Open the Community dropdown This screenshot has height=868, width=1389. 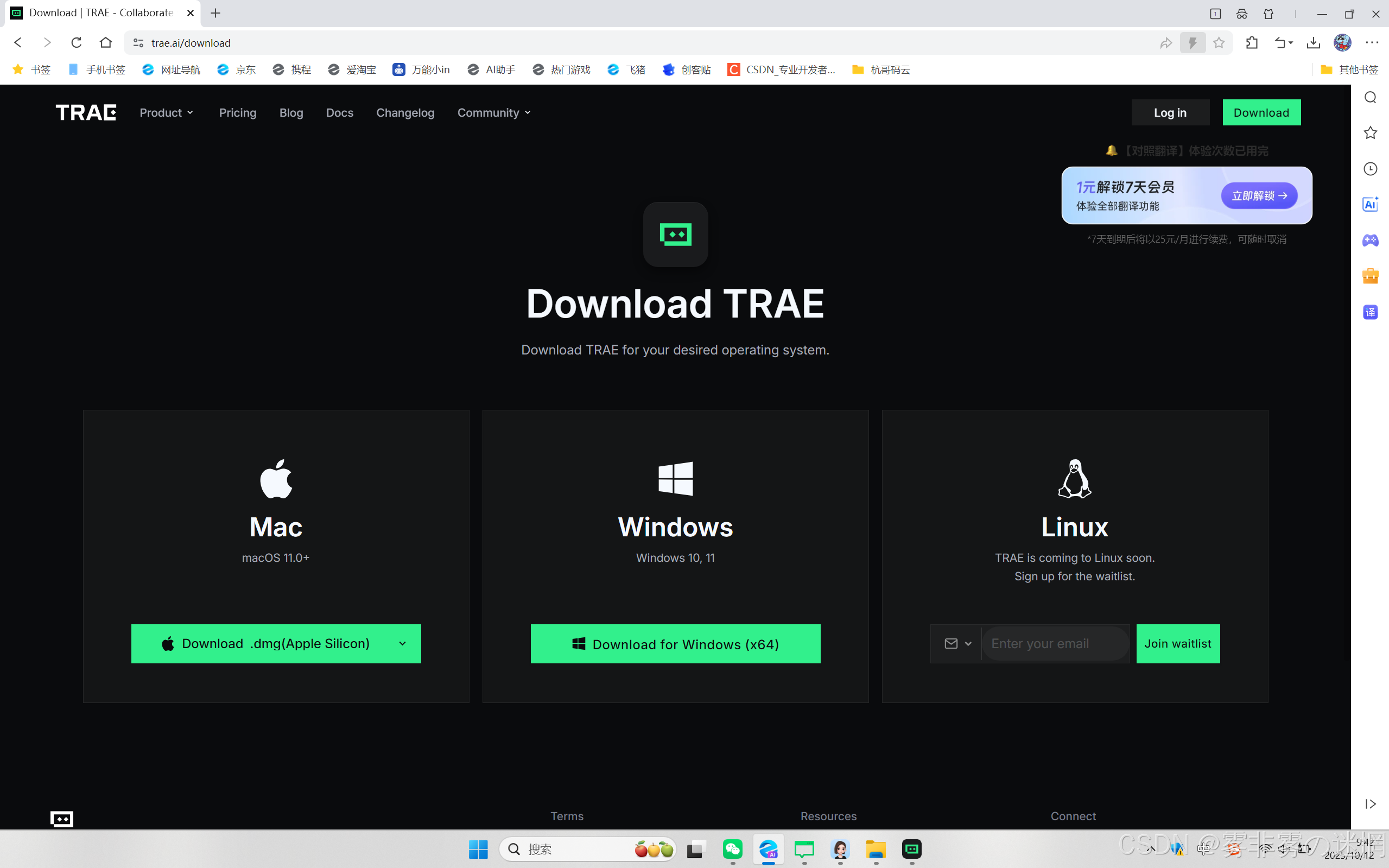[x=493, y=112]
